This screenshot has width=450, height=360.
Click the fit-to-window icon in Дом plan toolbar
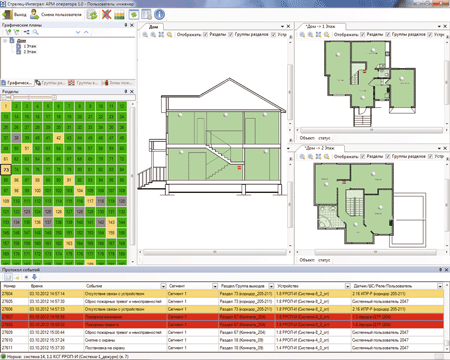161,35
